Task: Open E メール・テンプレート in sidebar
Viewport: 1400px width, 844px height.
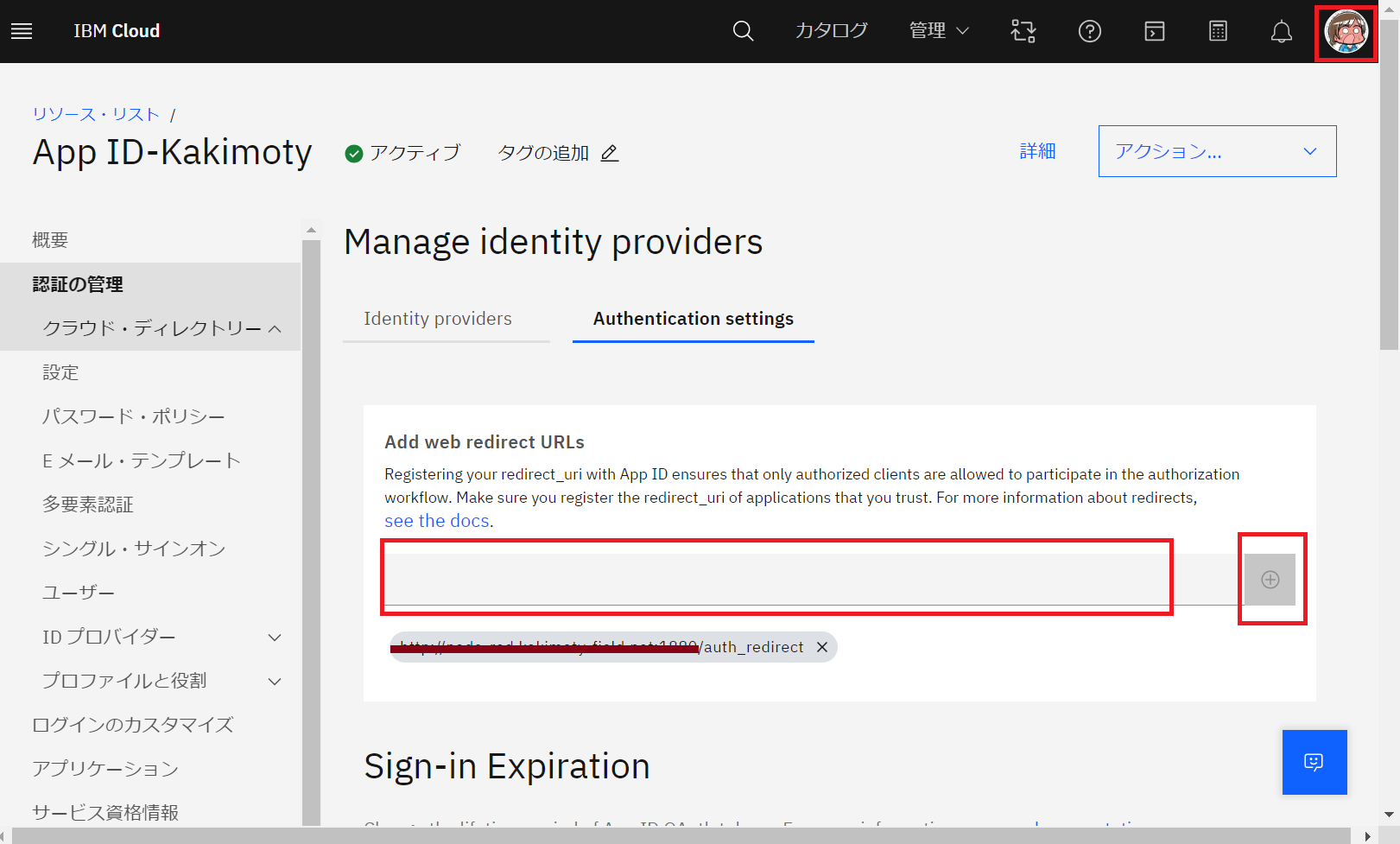Action: tap(141, 460)
